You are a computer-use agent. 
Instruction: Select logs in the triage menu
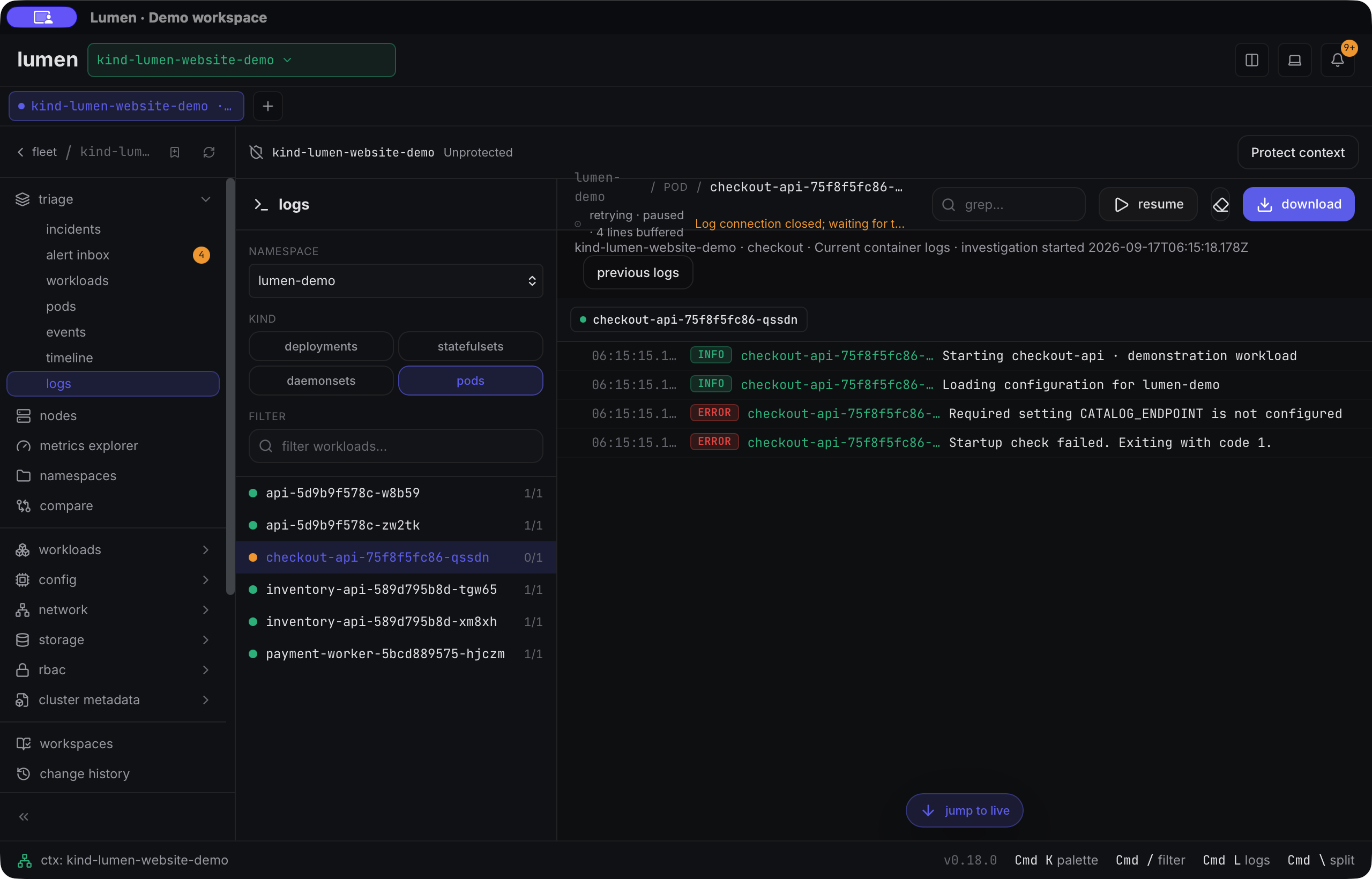[x=113, y=384]
